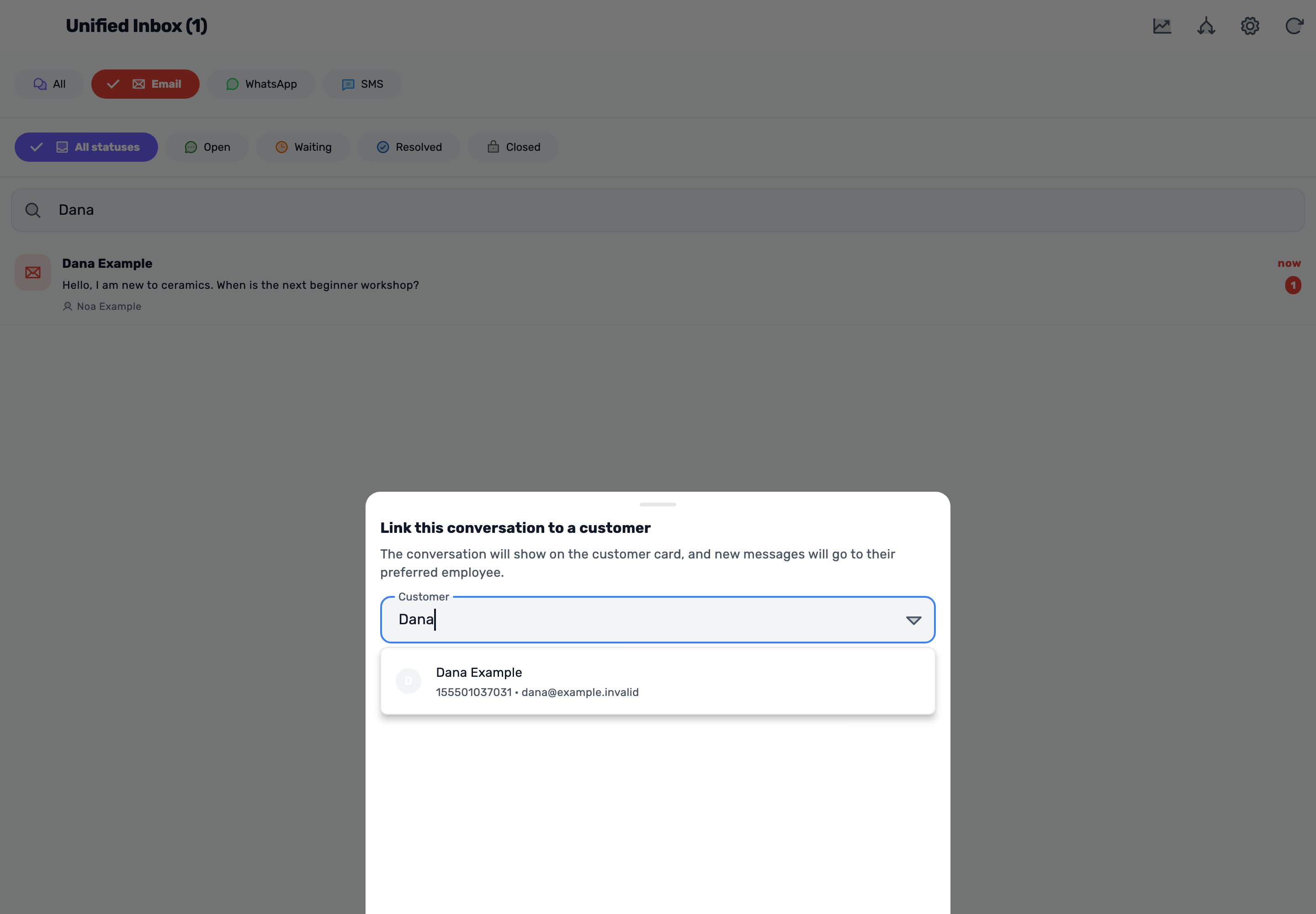Screen dimensions: 1316x914
Task: Open inbox settings gear icon
Action: click(x=1250, y=27)
